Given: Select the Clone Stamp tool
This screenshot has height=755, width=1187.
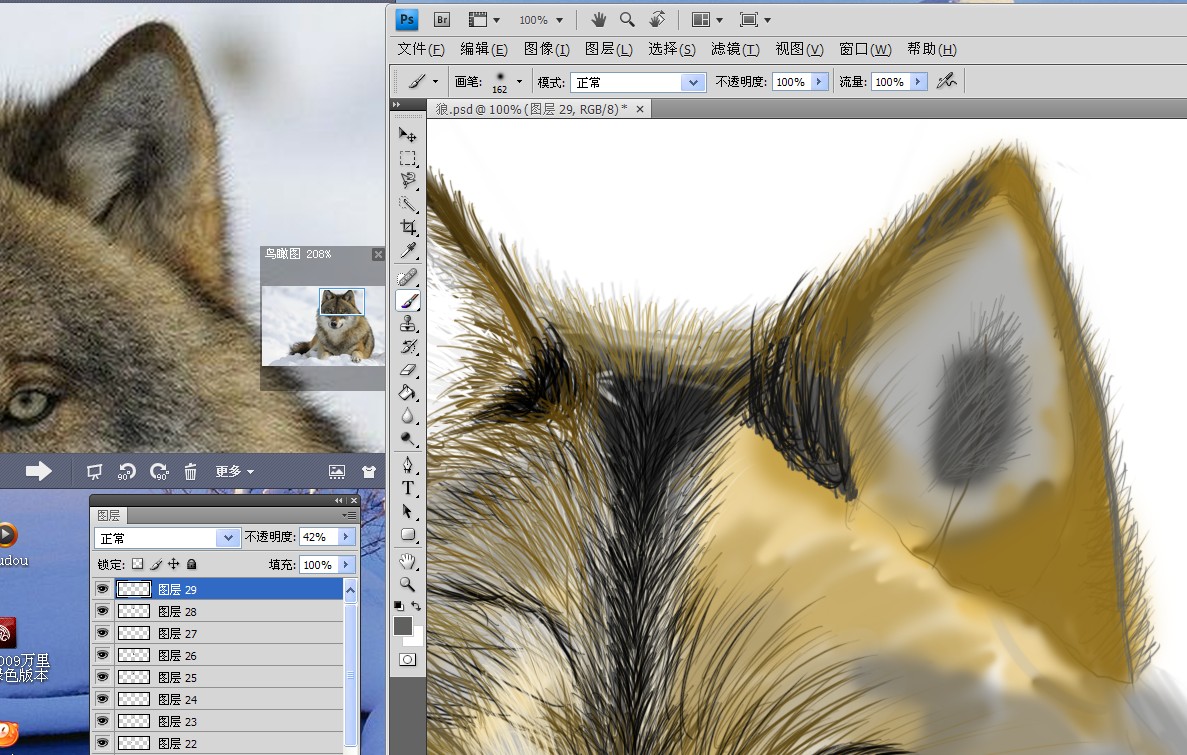Looking at the screenshot, I should [408, 324].
